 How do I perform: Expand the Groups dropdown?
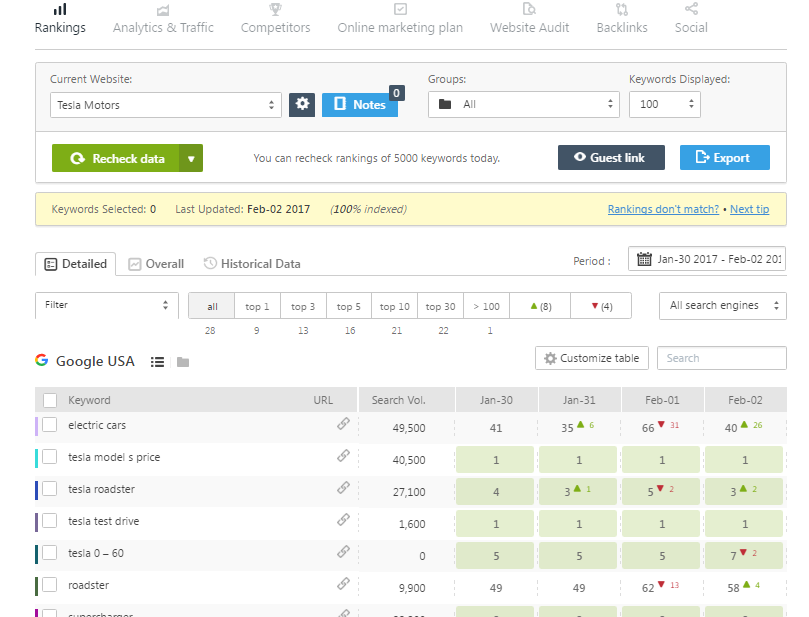[x=523, y=104]
